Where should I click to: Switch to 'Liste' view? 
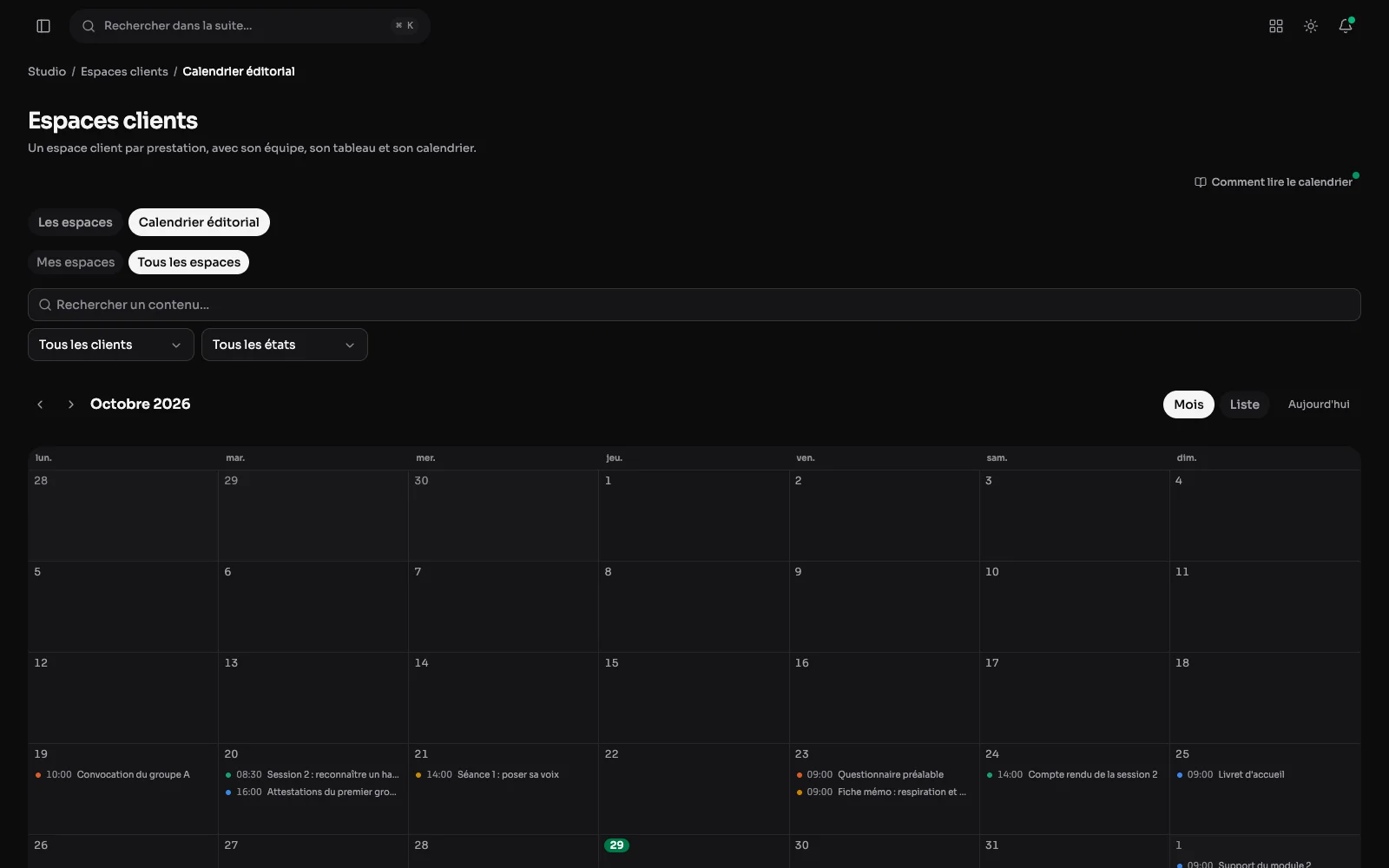pos(1244,404)
